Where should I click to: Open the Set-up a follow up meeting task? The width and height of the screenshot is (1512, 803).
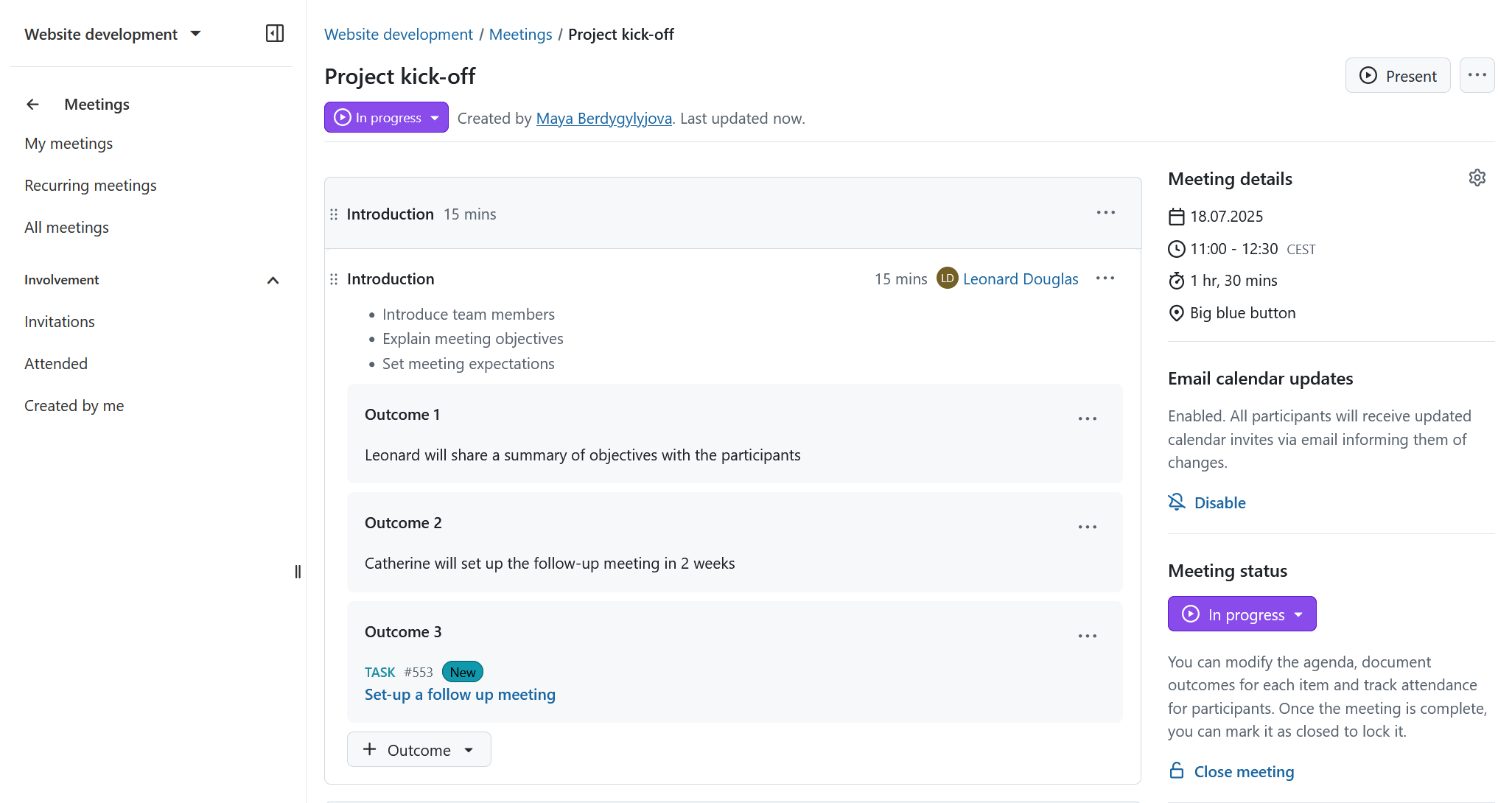click(x=460, y=694)
